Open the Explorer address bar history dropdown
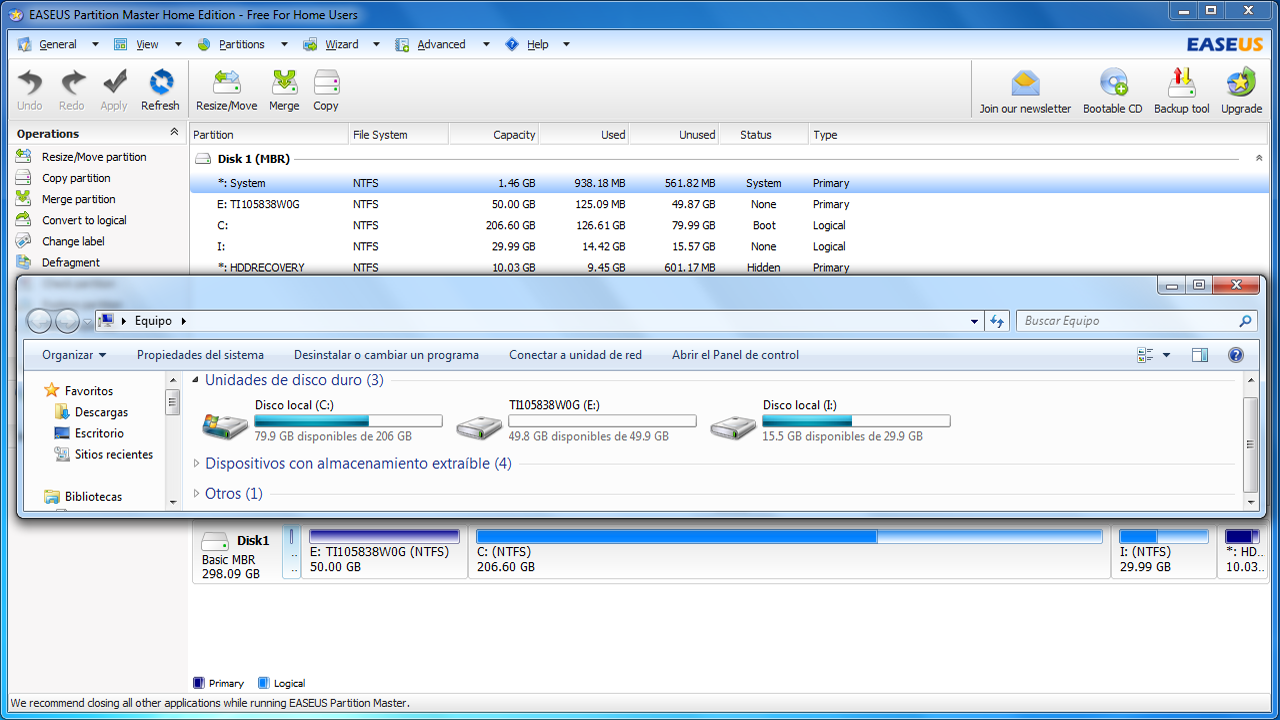 tap(975, 321)
